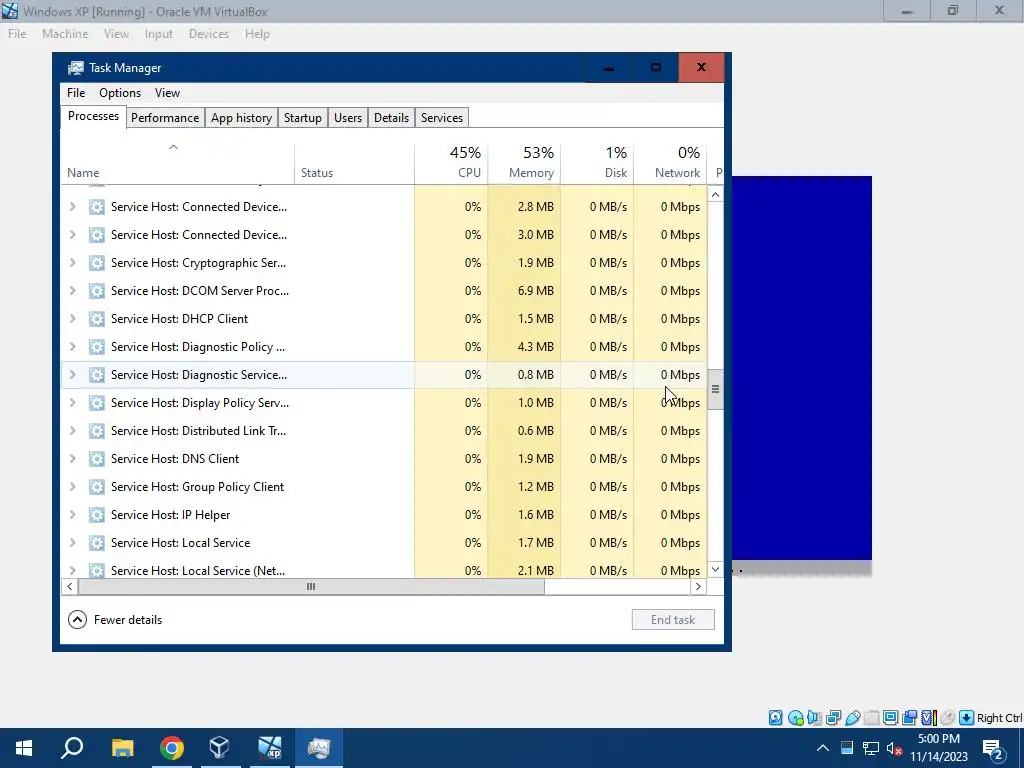
Task: Go to the Startup tab
Action: click(302, 118)
